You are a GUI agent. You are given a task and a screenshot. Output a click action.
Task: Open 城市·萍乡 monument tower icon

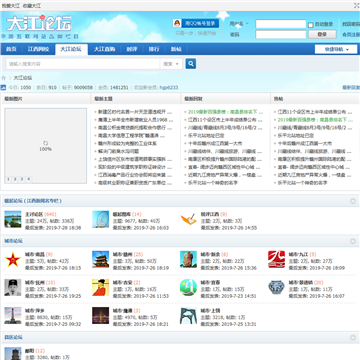[13, 315]
